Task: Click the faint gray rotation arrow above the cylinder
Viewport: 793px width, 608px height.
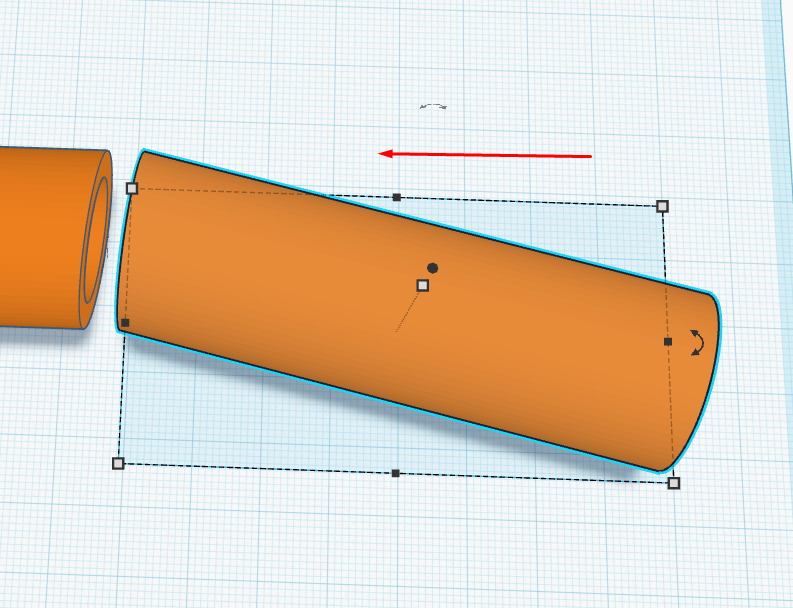Action: point(433,106)
